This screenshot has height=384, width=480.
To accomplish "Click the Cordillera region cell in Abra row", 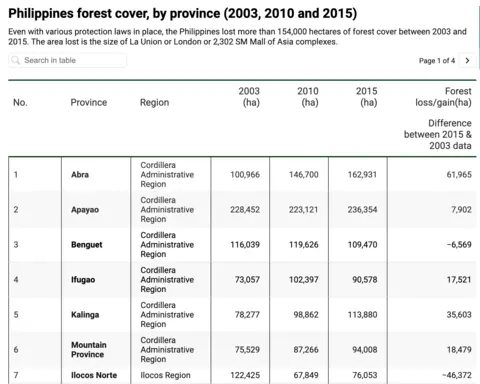I will (167, 175).
